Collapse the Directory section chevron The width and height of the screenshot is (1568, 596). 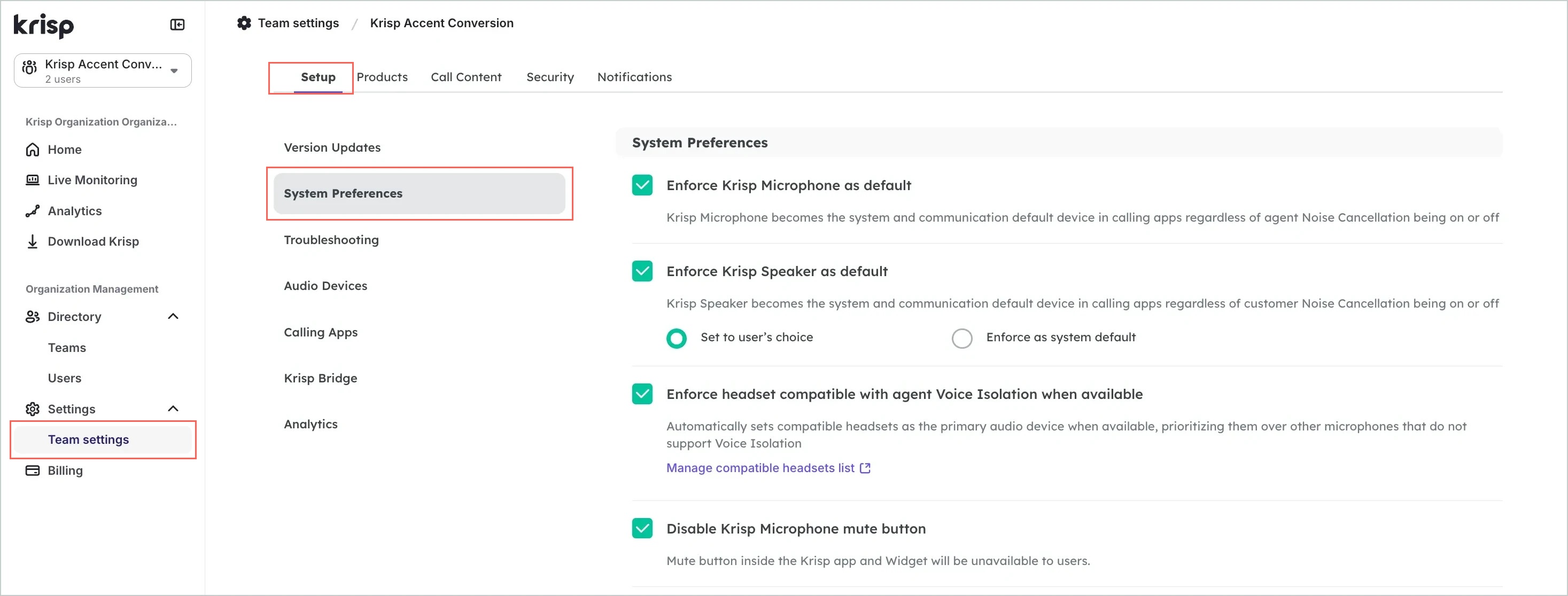point(173,317)
